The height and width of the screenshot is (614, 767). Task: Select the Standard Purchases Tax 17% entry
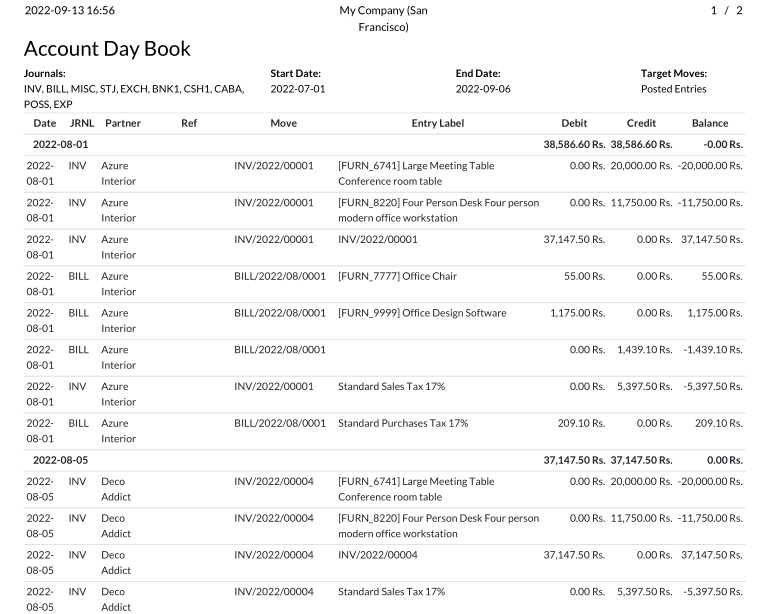[x=403, y=423]
